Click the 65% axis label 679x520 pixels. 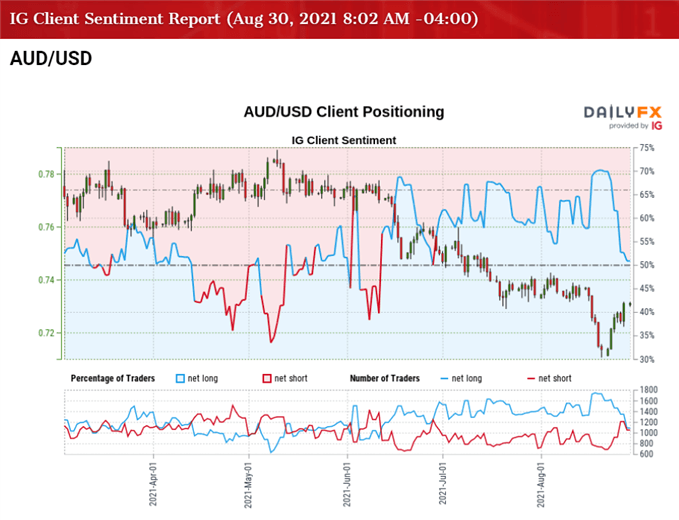pos(647,195)
